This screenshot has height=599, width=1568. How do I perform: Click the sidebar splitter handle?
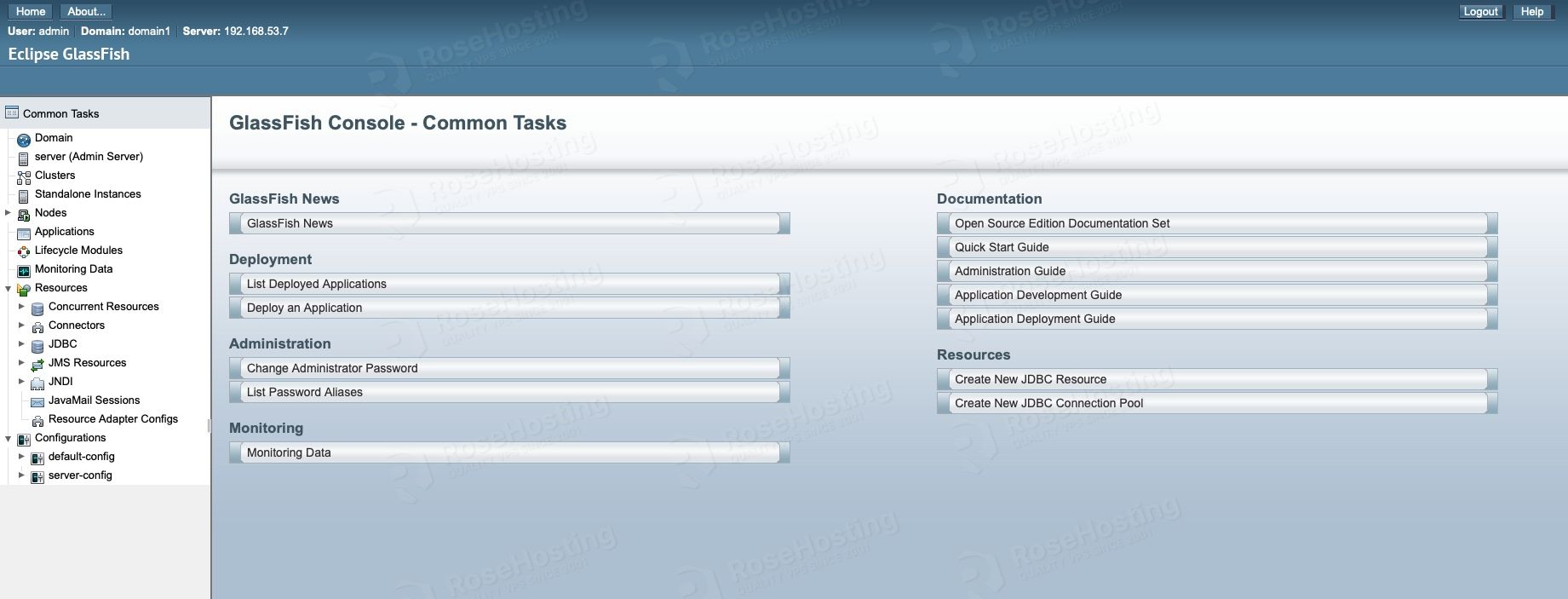(x=209, y=425)
